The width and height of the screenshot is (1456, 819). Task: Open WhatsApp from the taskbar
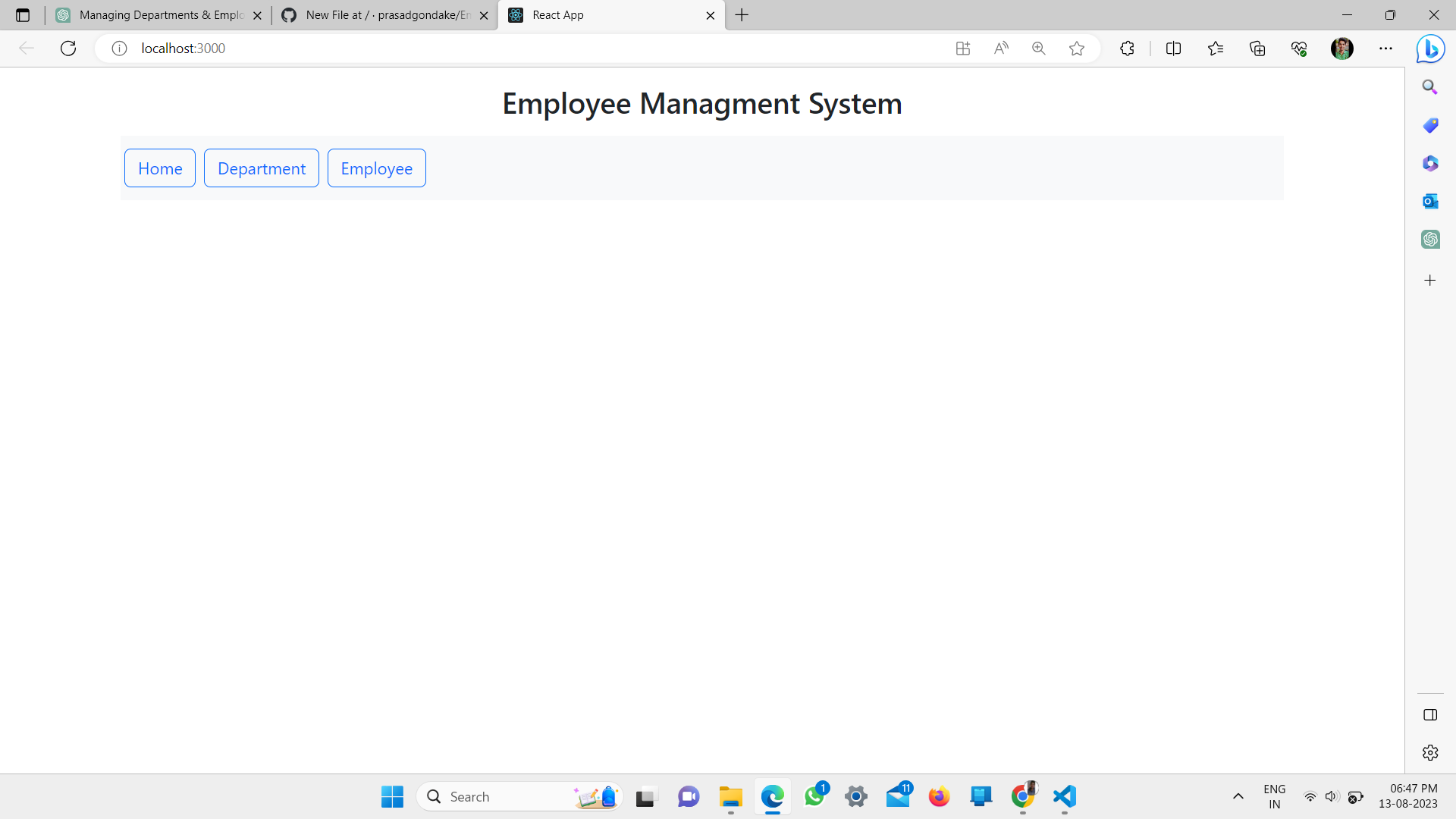(x=814, y=796)
